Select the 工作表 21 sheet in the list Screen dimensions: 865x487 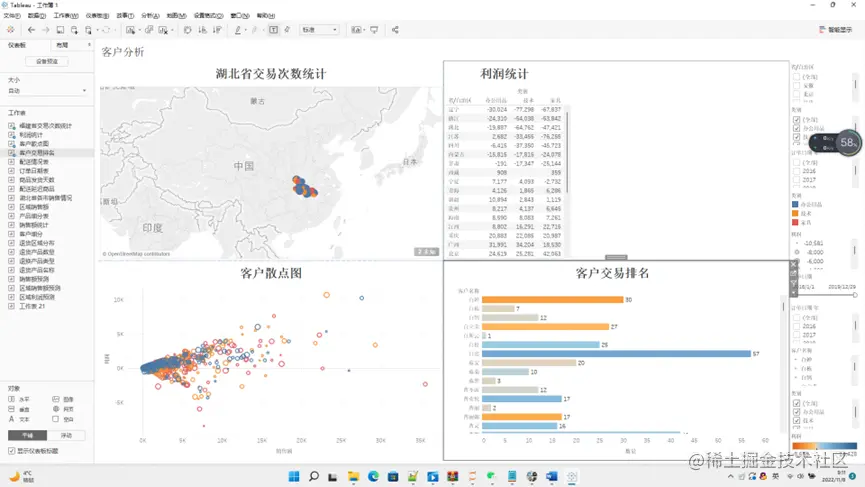click(x=32, y=306)
